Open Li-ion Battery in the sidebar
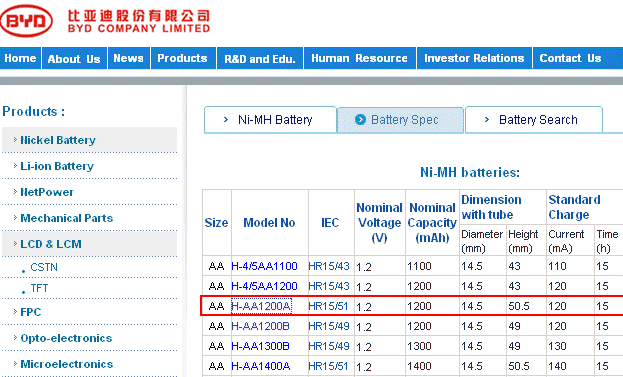Screen dimensions: 623x377 (x=57, y=166)
